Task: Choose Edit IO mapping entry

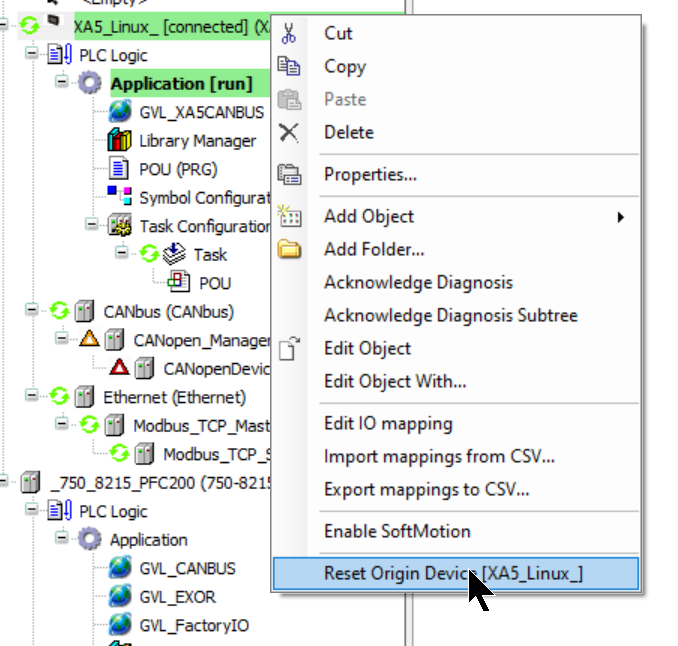Action: (x=456, y=423)
